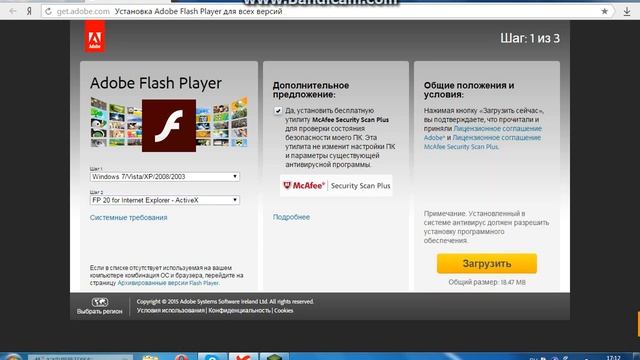Open 'Архивированные версии Flash Player' link
This screenshot has width=640, height=360.
click(168, 283)
